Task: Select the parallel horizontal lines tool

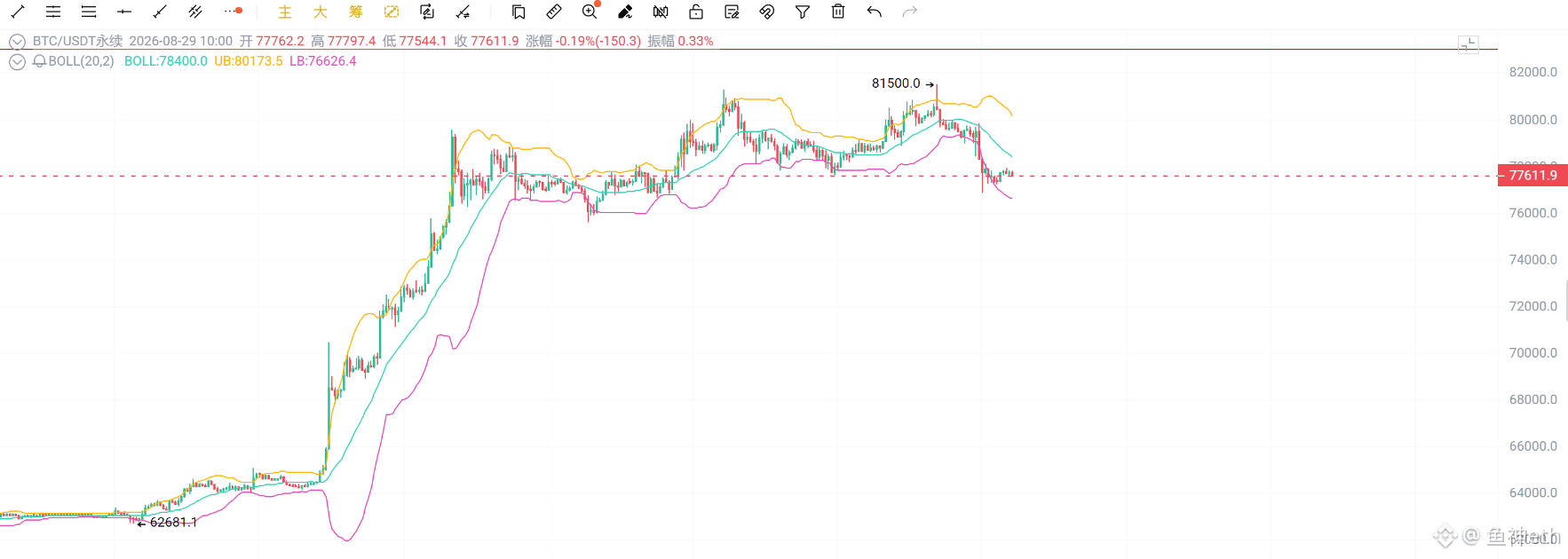Action: [x=53, y=12]
